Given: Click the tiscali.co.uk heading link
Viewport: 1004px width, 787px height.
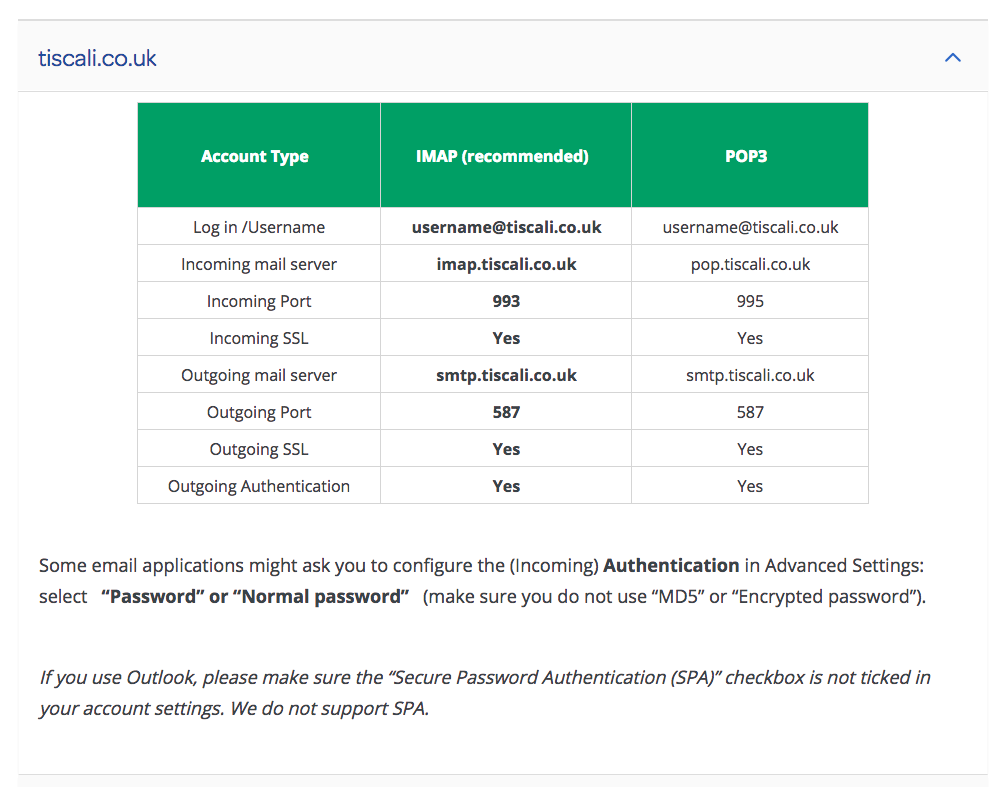Looking at the screenshot, I should tap(97, 58).
